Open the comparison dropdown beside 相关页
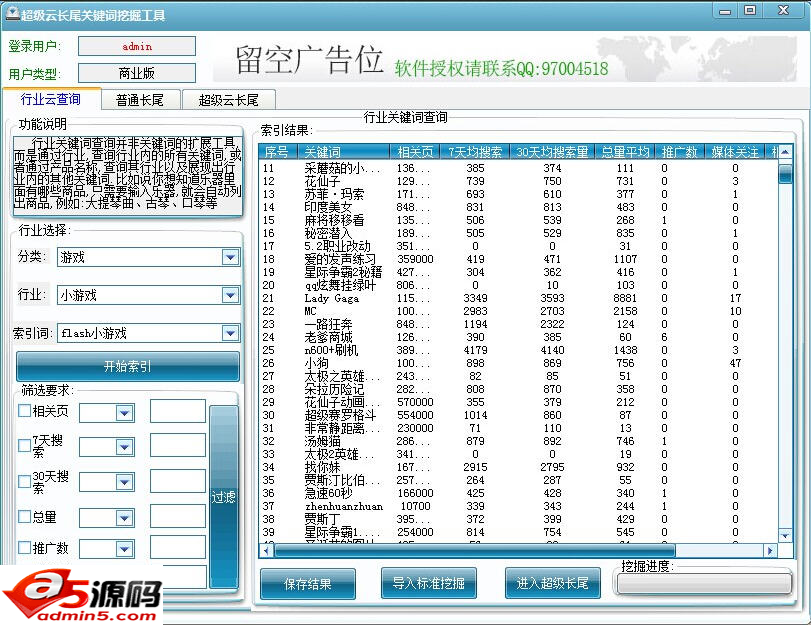Viewport: 811px width, 625px height. (x=124, y=412)
